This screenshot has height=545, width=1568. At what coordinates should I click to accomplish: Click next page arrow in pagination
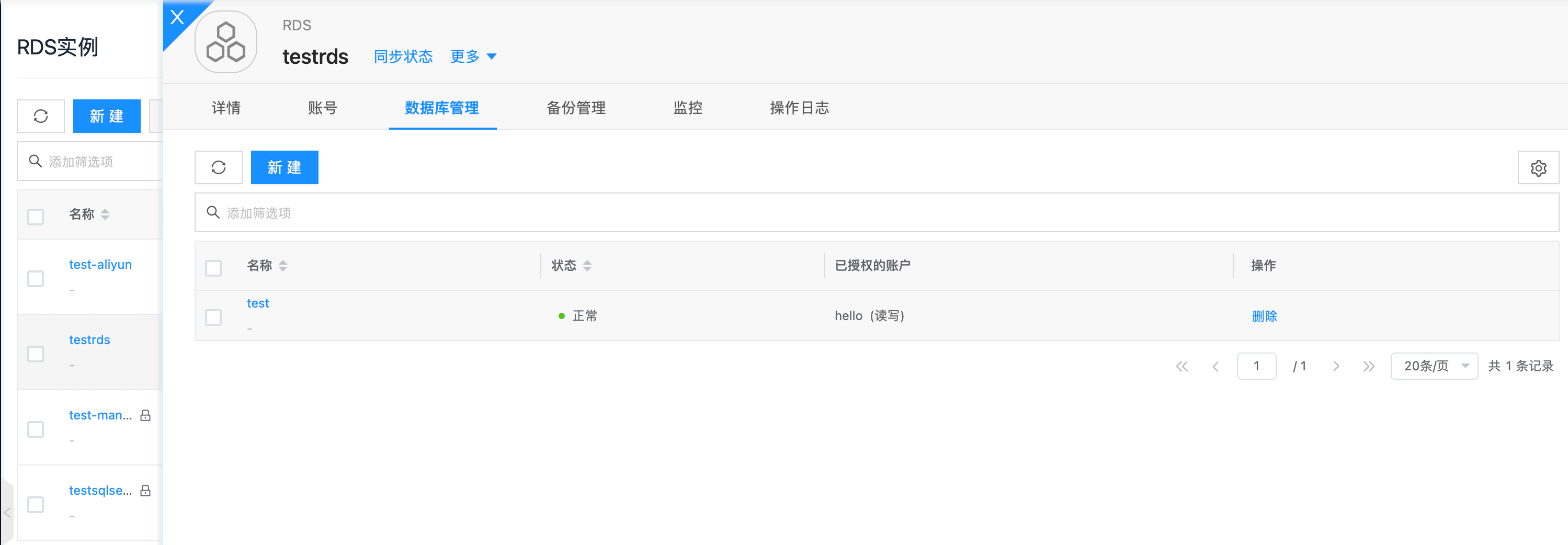[1335, 366]
